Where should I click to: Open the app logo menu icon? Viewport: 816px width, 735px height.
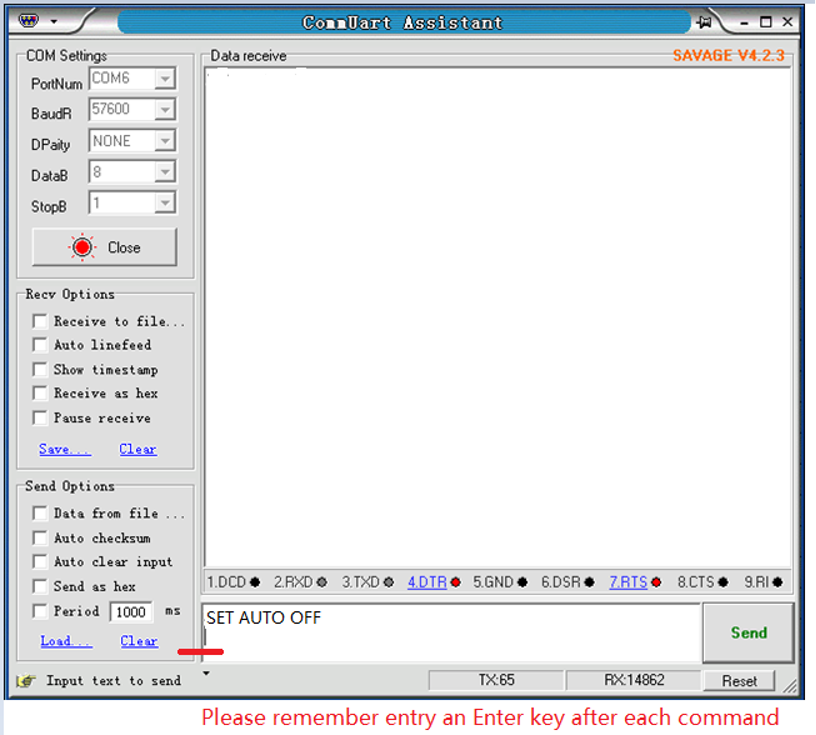(29, 21)
